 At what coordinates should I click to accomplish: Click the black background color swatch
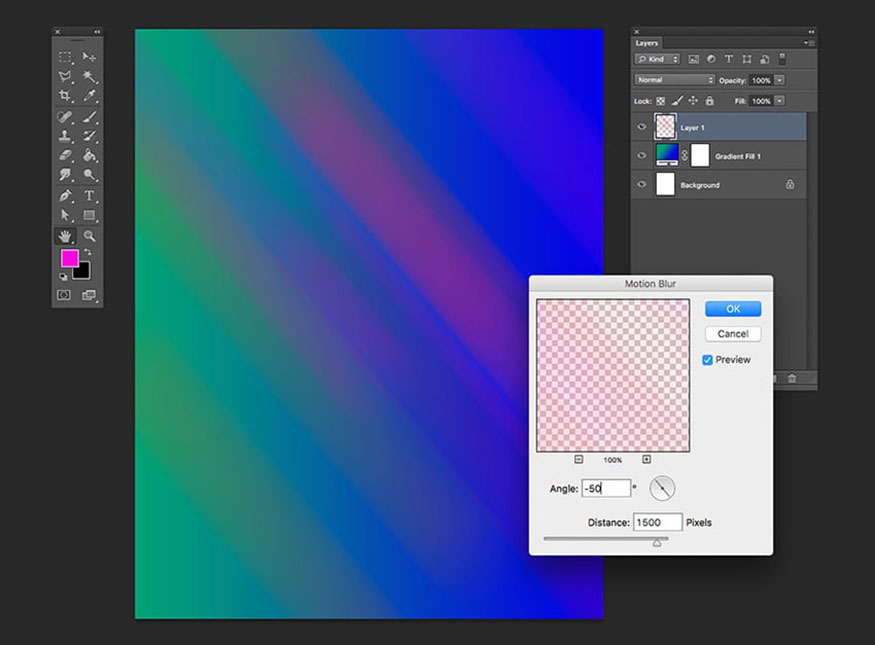click(x=83, y=272)
